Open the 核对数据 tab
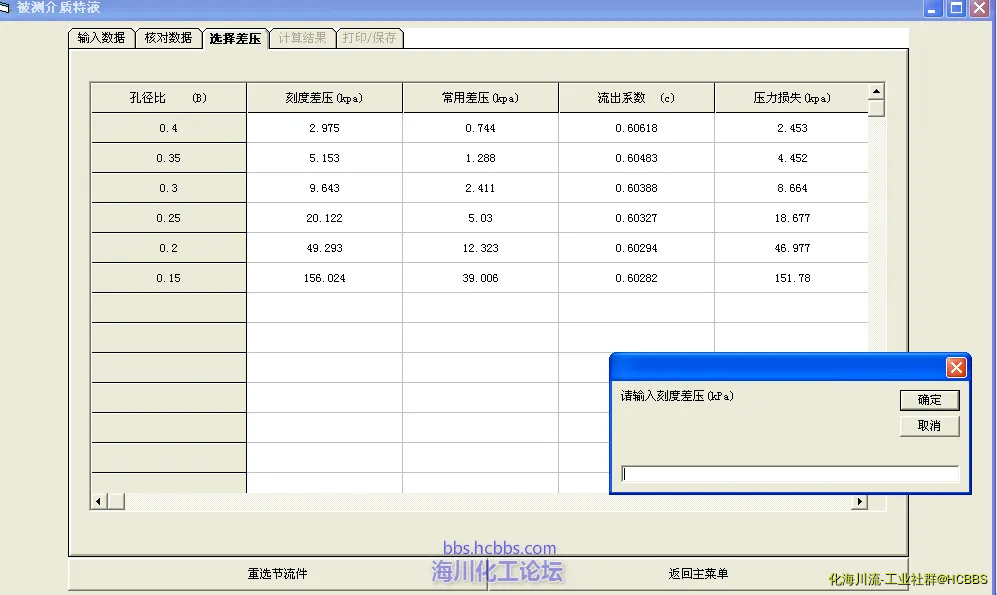997x595 pixels. (168, 38)
